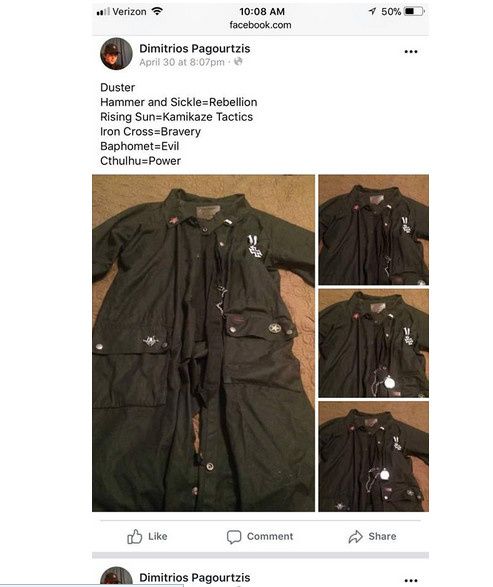The height and width of the screenshot is (587, 493).
Task: Click the Comment speech bubble icon
Action: pos(234,537)
